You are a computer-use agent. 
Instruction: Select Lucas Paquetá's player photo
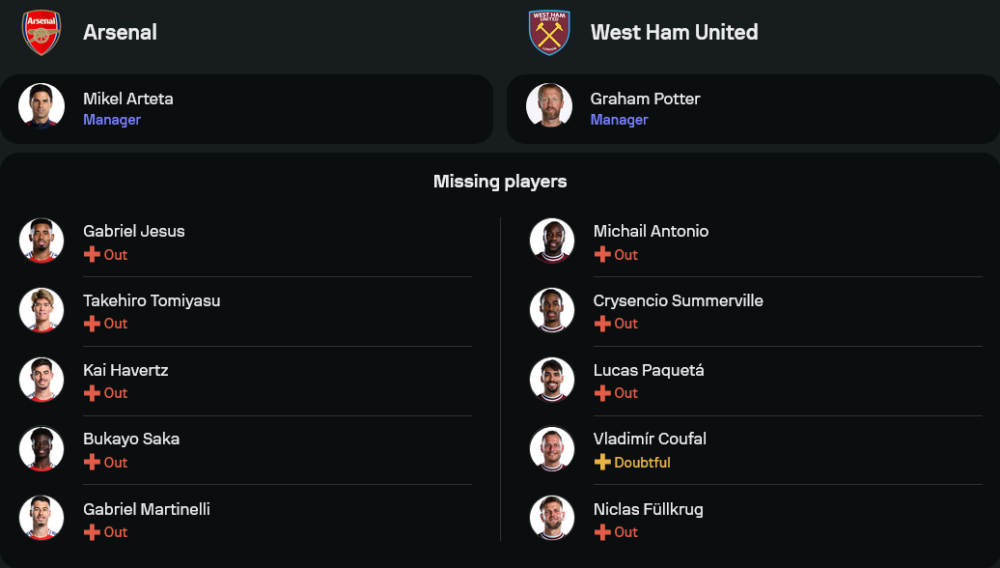pos(552,379)
